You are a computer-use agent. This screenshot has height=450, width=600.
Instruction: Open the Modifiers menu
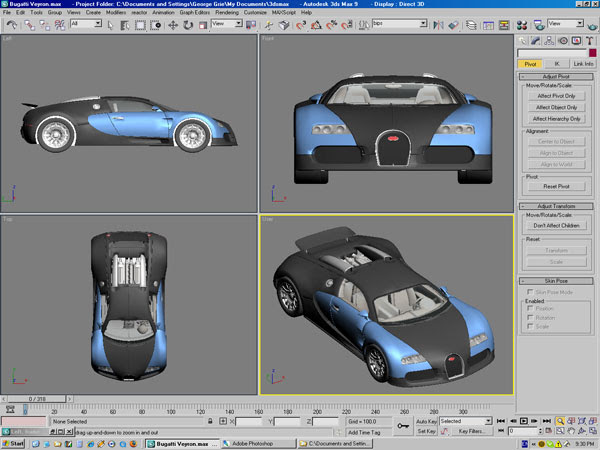coord(116,12)
